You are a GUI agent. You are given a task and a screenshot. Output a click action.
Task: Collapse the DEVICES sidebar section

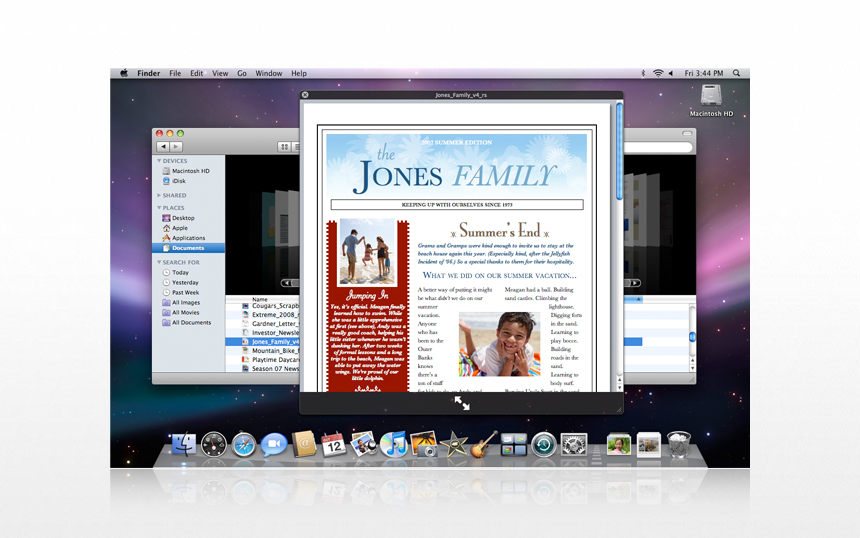[x=158, y=160]
